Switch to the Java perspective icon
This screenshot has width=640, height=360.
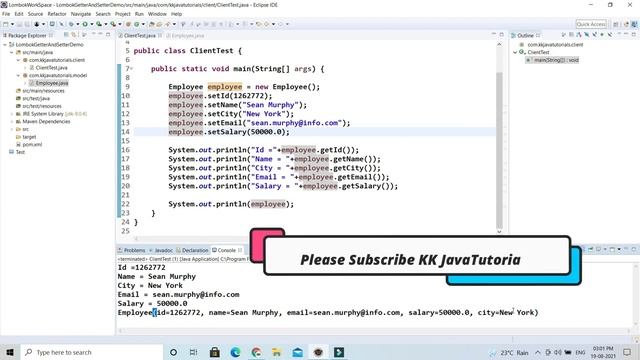point(634,24)
